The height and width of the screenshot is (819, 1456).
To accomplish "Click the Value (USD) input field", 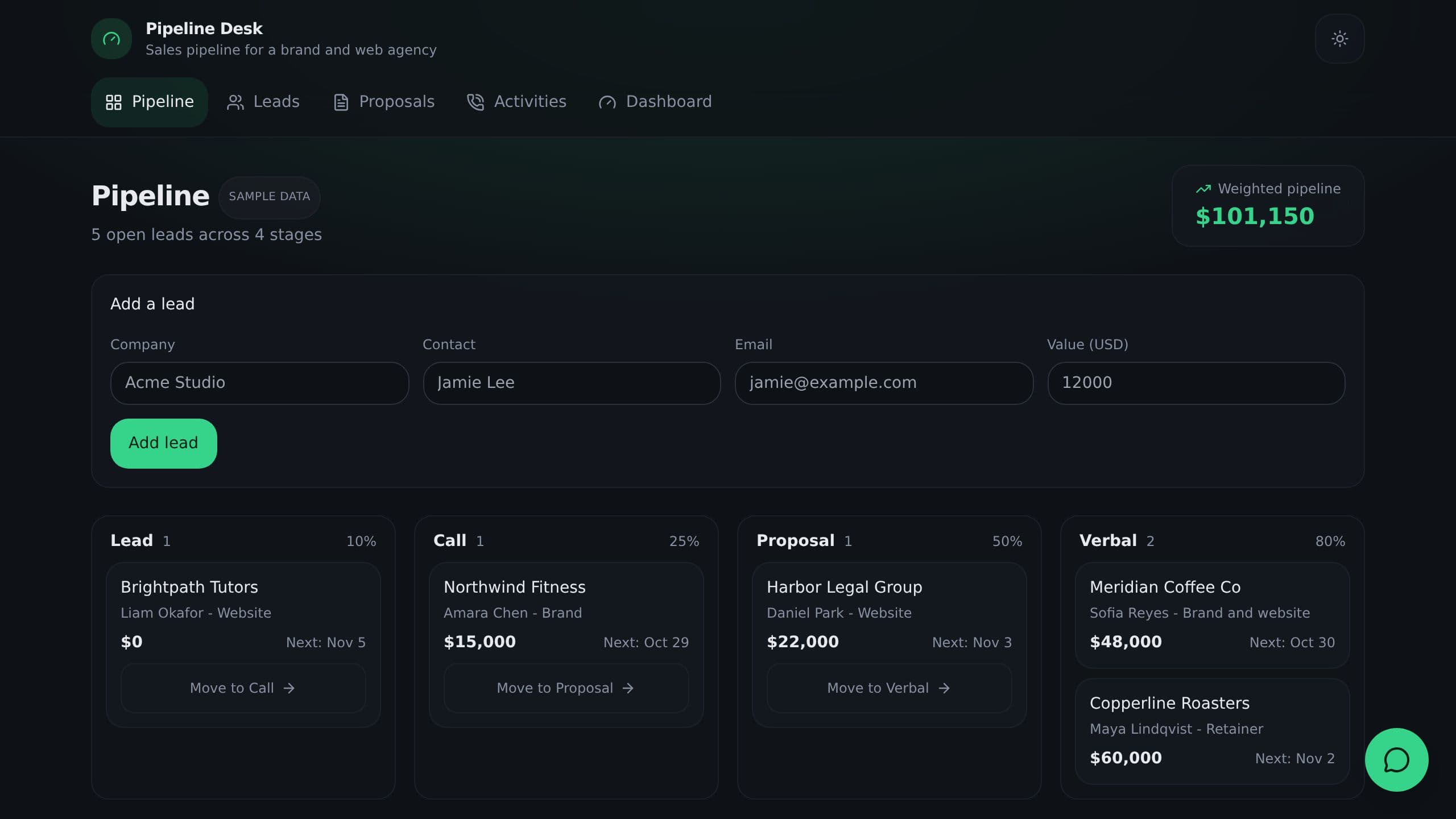I will [1196, 383].
